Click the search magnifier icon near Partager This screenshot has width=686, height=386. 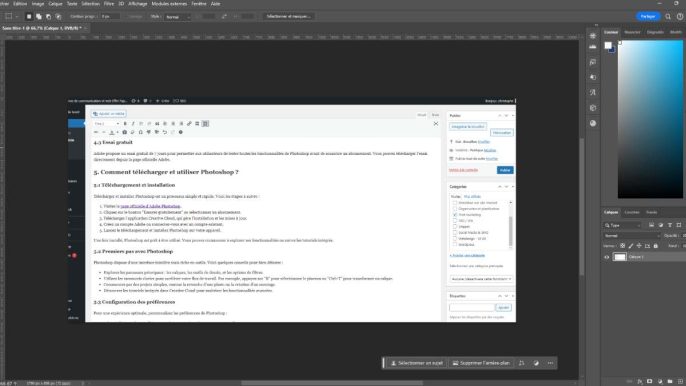pos(668,17)
